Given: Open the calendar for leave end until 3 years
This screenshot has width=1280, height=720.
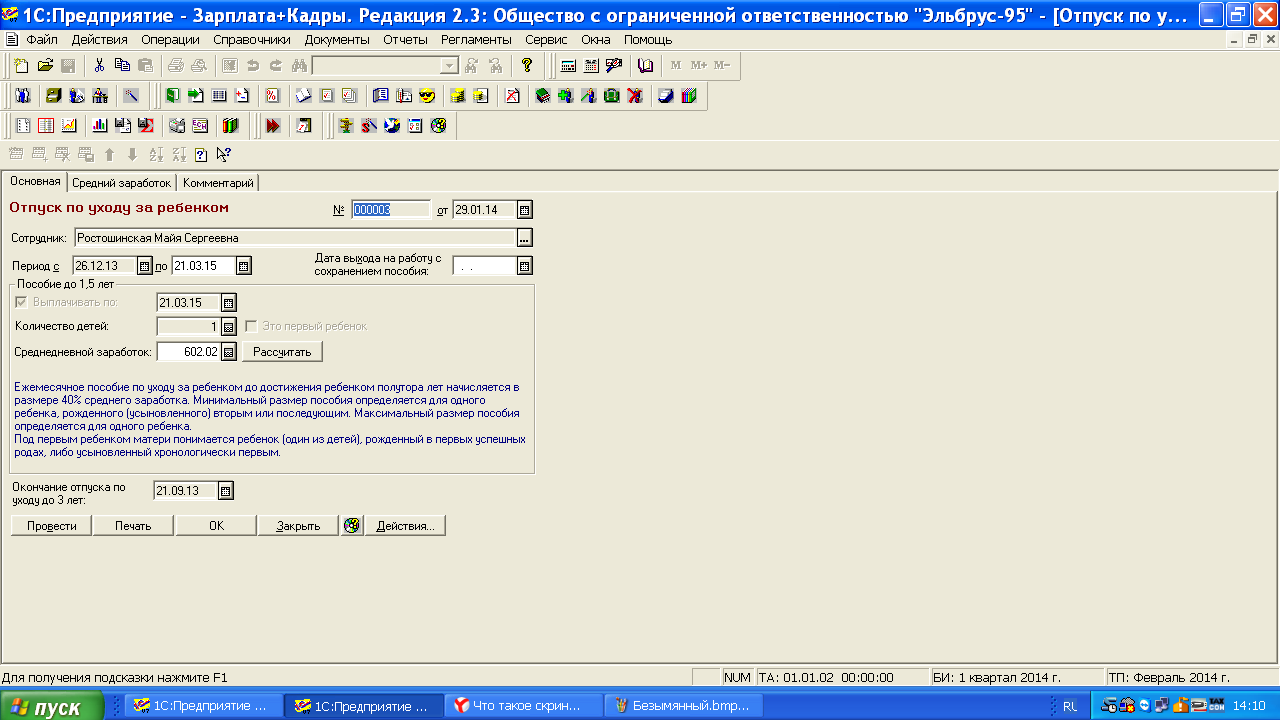Looking at the screenshot, I should (225, 491).
